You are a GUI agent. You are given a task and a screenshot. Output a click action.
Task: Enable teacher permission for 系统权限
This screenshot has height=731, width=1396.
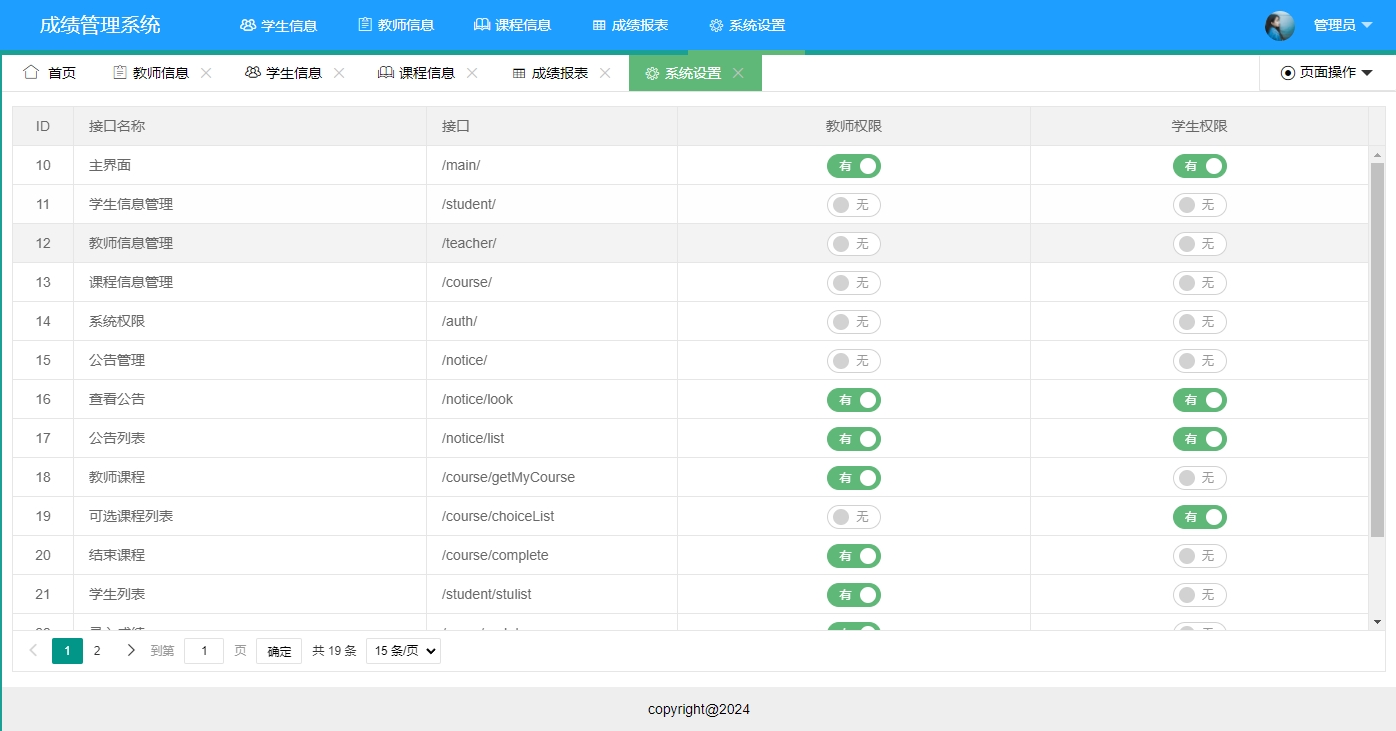(854, 322)
